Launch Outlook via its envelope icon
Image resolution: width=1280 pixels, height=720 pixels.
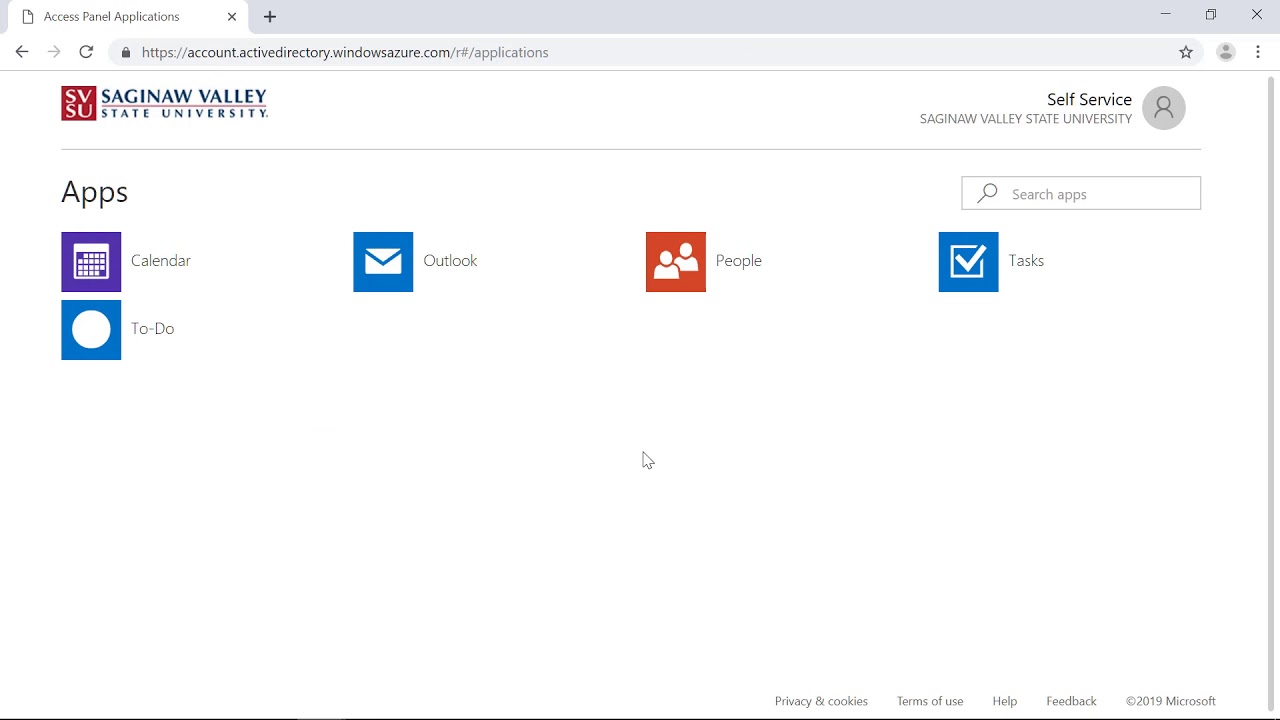383,262
